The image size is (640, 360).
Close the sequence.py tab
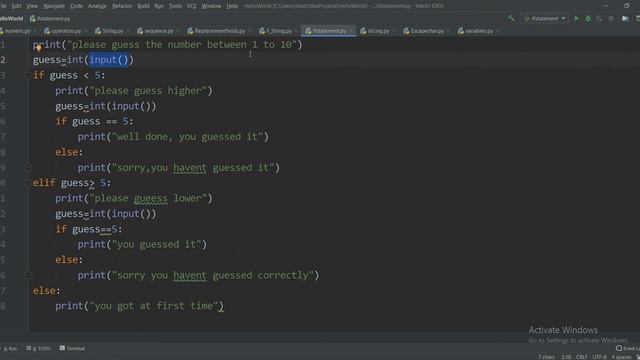click(178, 31)
